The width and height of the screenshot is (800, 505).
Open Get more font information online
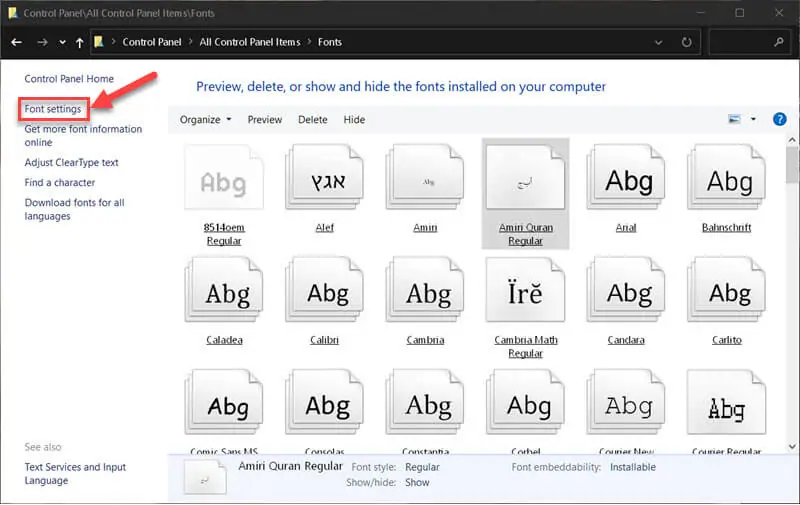[x=83, y=136]
